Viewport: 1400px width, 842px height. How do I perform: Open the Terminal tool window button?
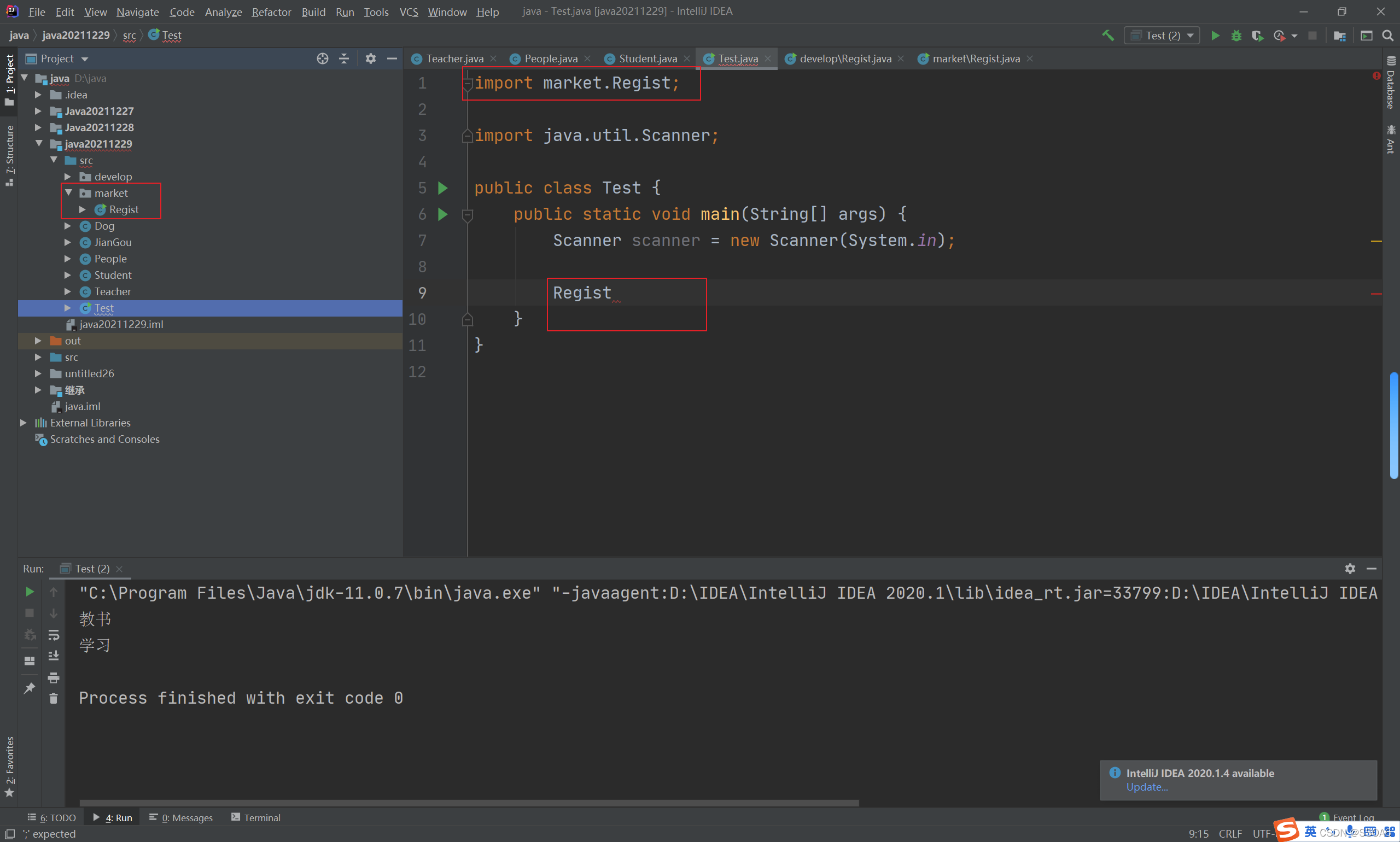[256, 817]
